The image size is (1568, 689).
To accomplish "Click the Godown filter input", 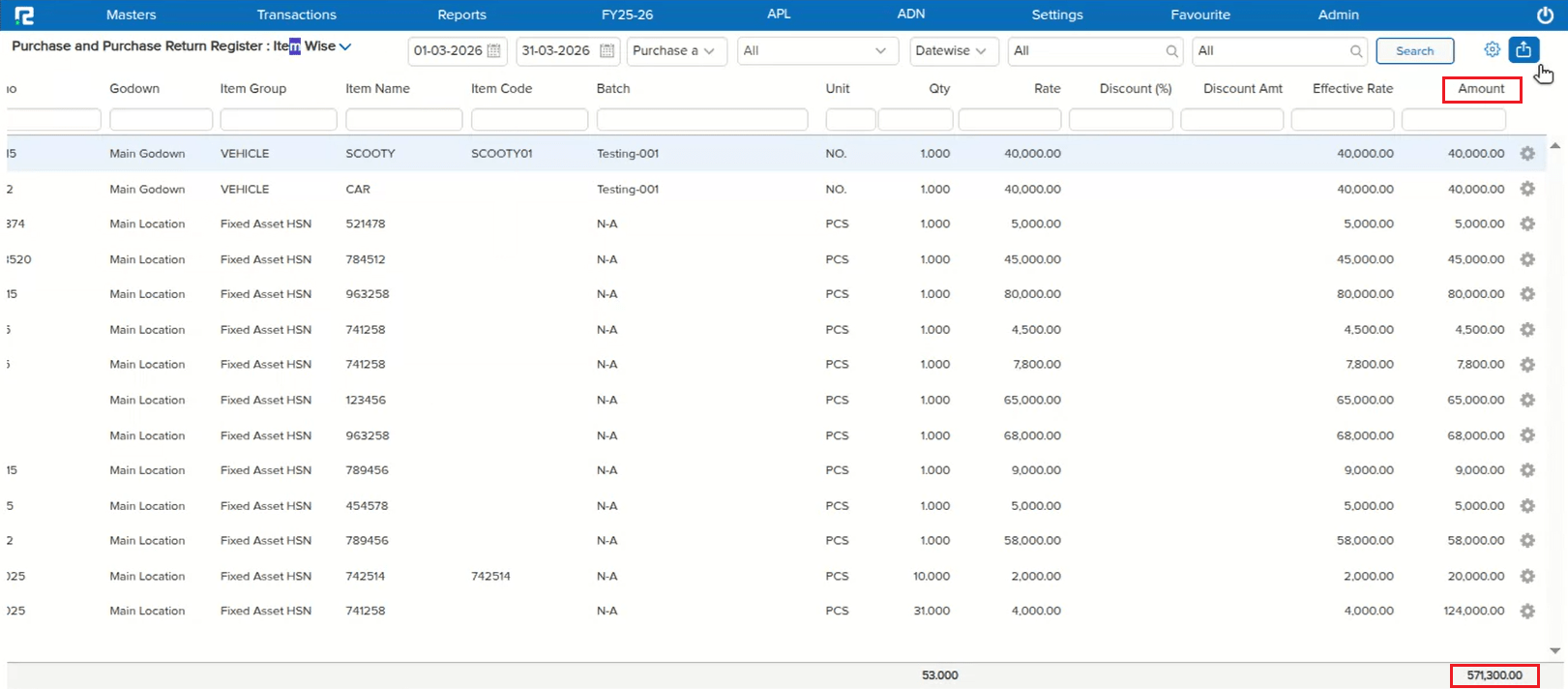I will 161,119.
